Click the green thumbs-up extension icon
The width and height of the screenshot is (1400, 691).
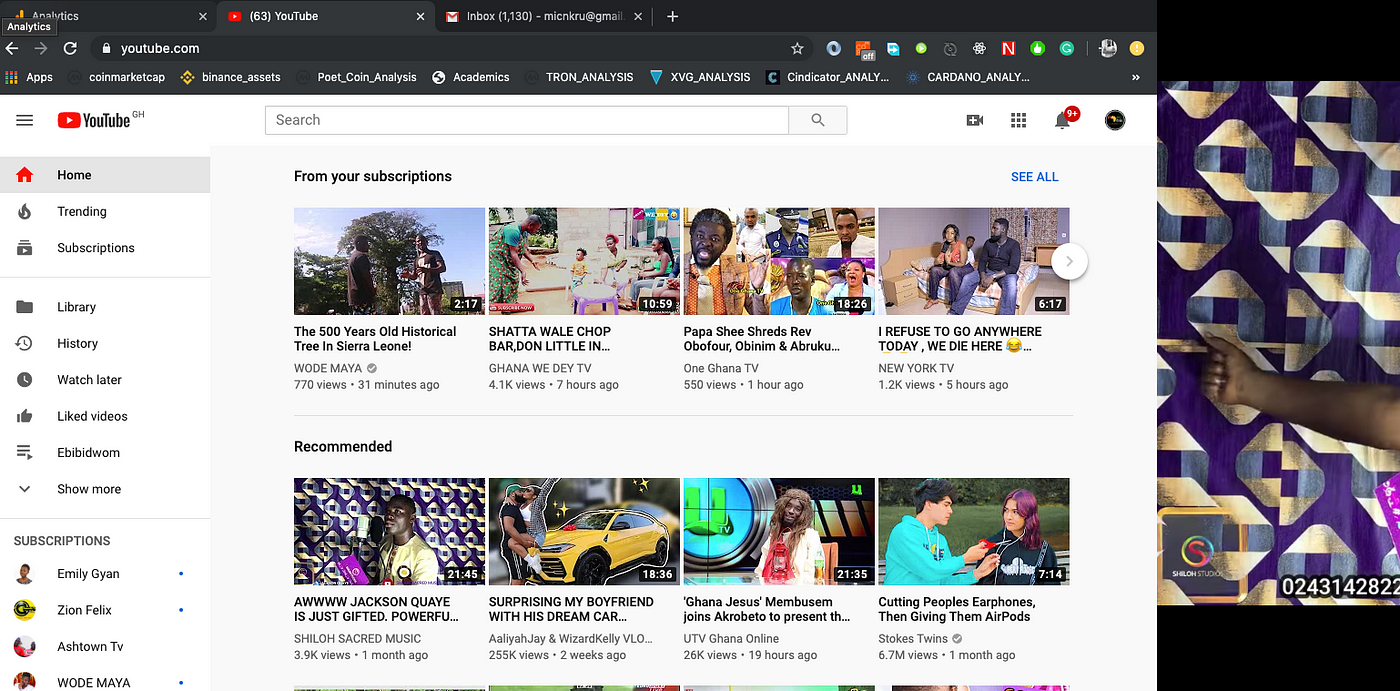click(1037, 48)
